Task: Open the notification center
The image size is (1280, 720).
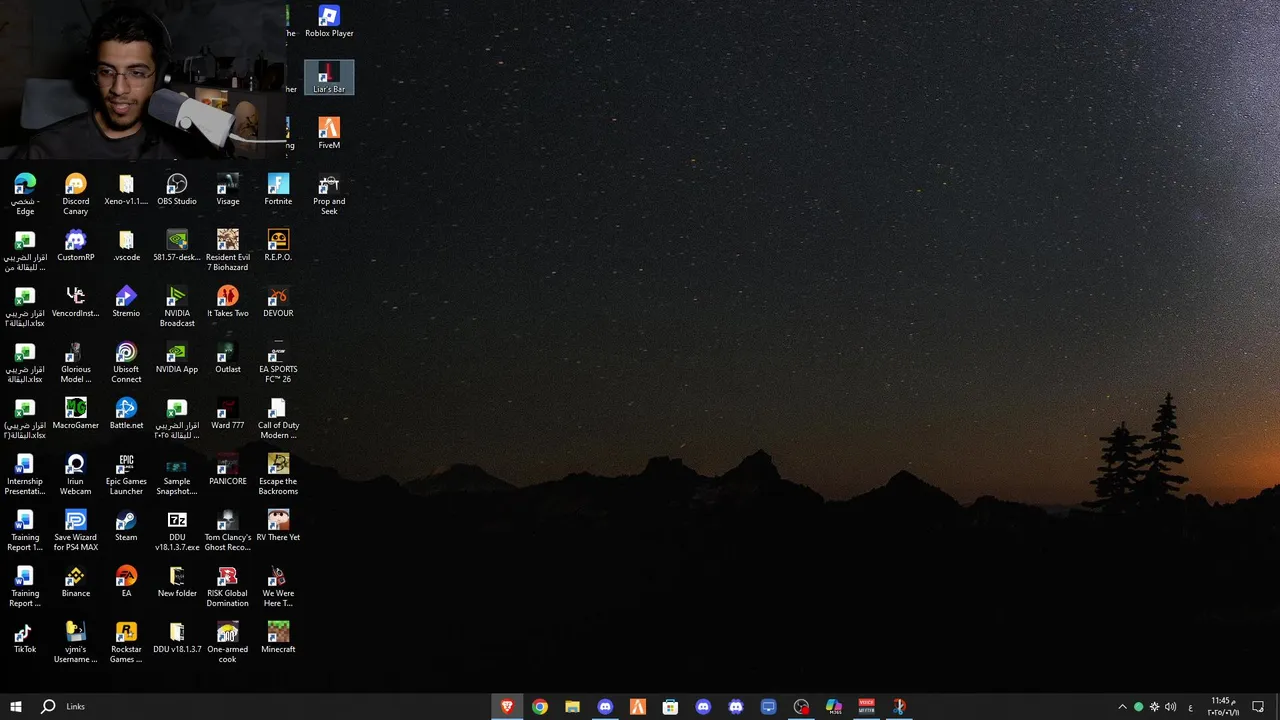Action: tap(1258, 706)
